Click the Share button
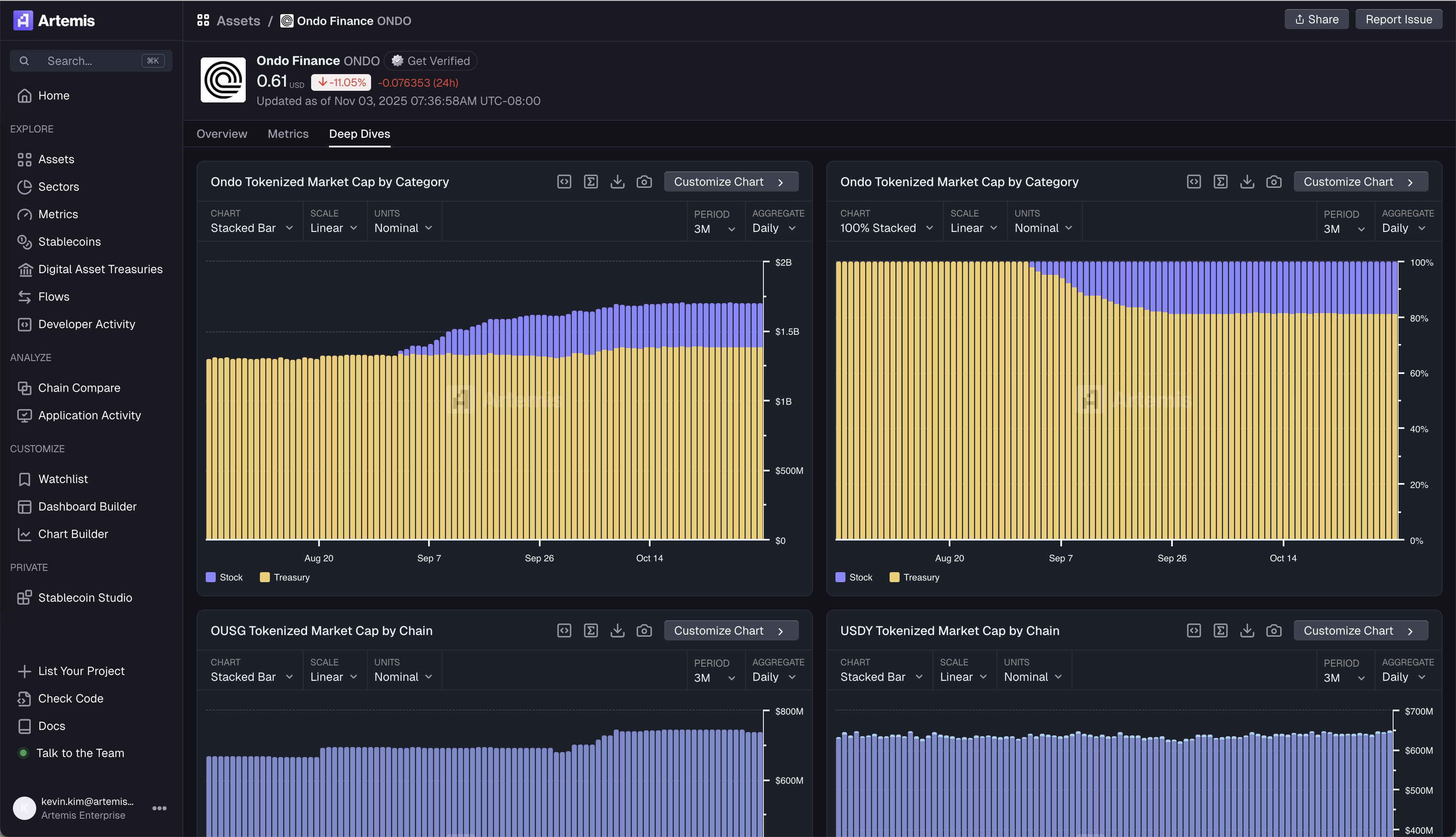The image size is (1456, 837). point(1316,20)
